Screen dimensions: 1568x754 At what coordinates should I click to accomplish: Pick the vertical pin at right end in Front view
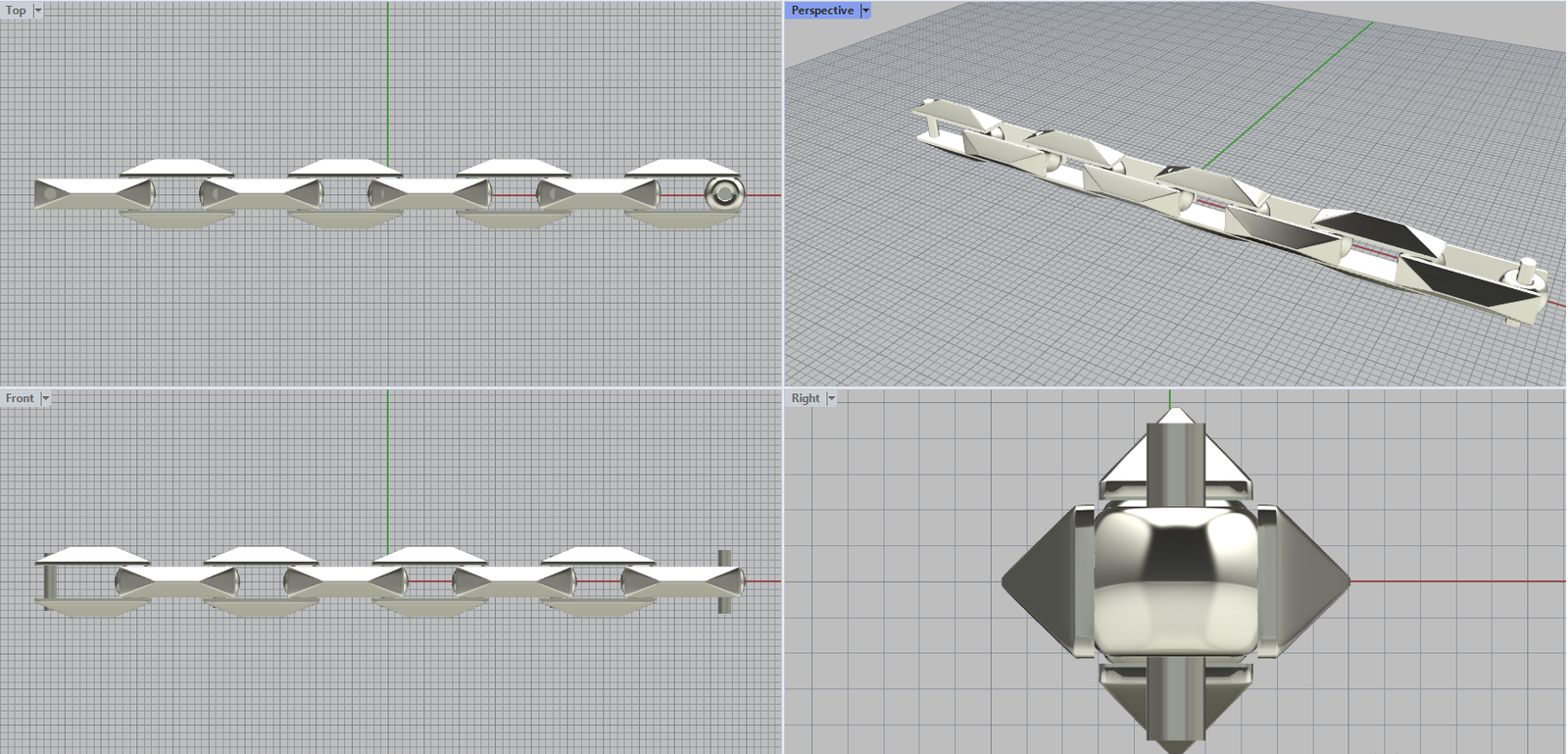tap(724, 581)
